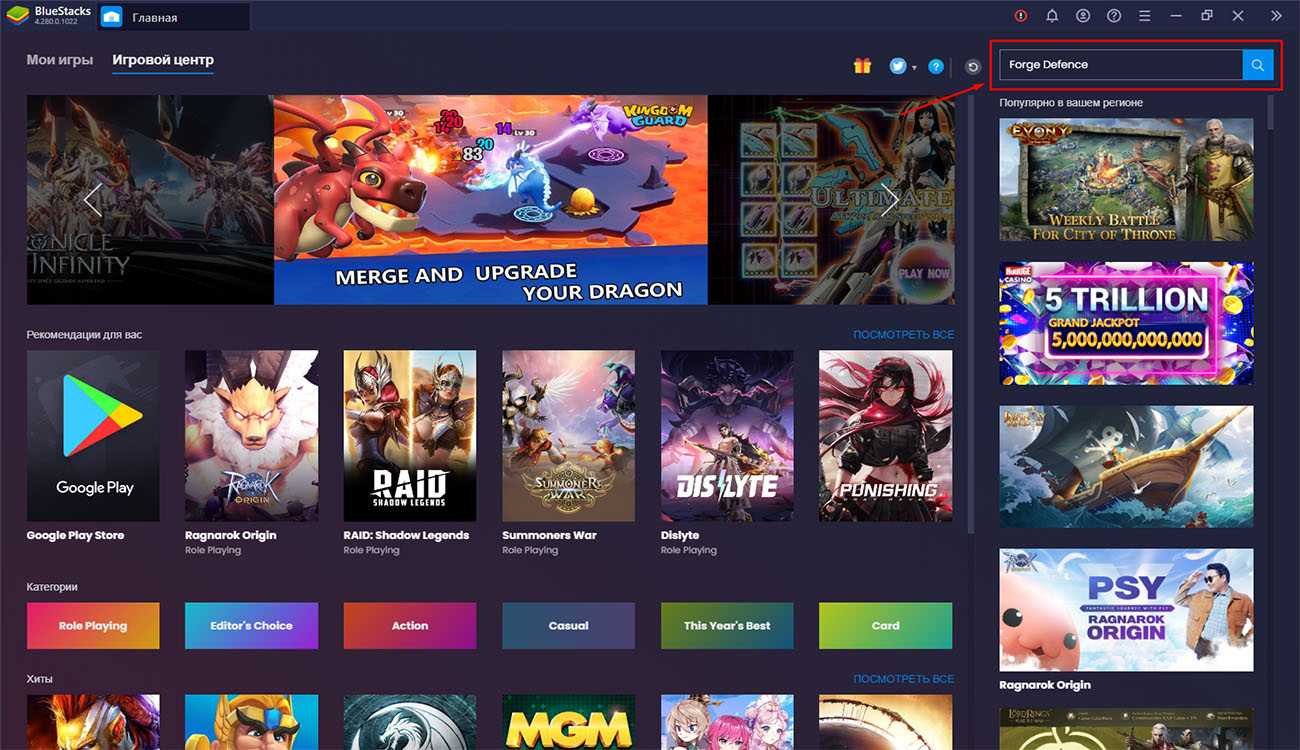Image resolution: width=1300 pixels, height=750 pixels.
Task: Expand the side toolbar with double chevron
Action: [x=1276, y=16]
